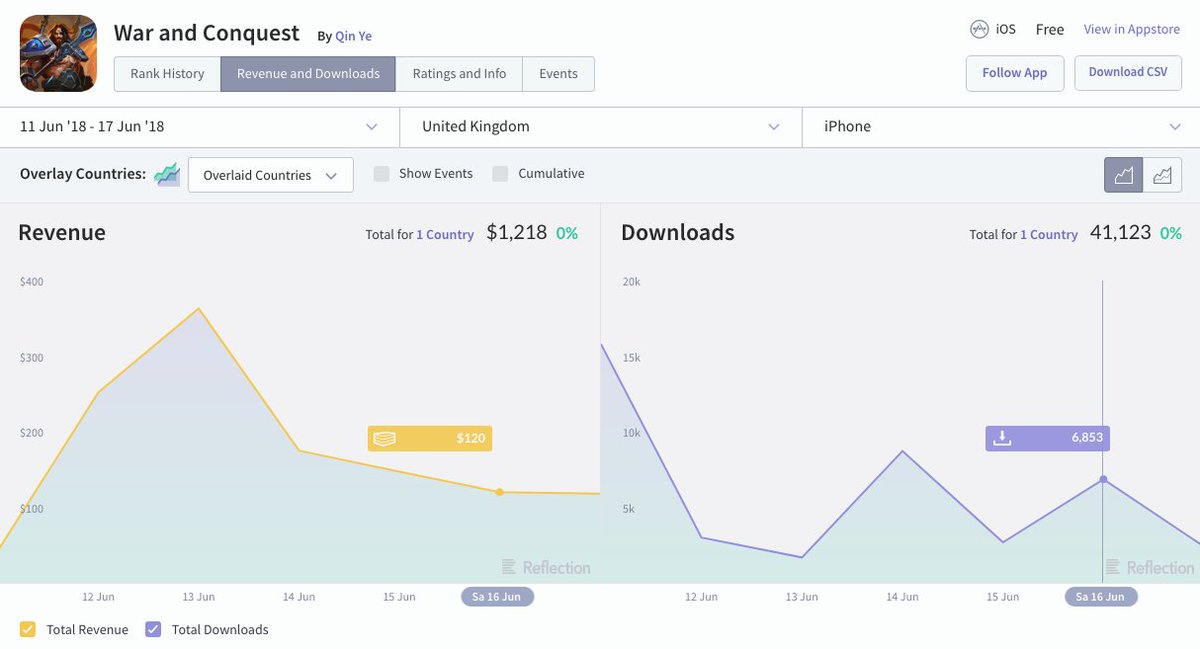Click the $120 revenue tooltip icon

(385, 438)
